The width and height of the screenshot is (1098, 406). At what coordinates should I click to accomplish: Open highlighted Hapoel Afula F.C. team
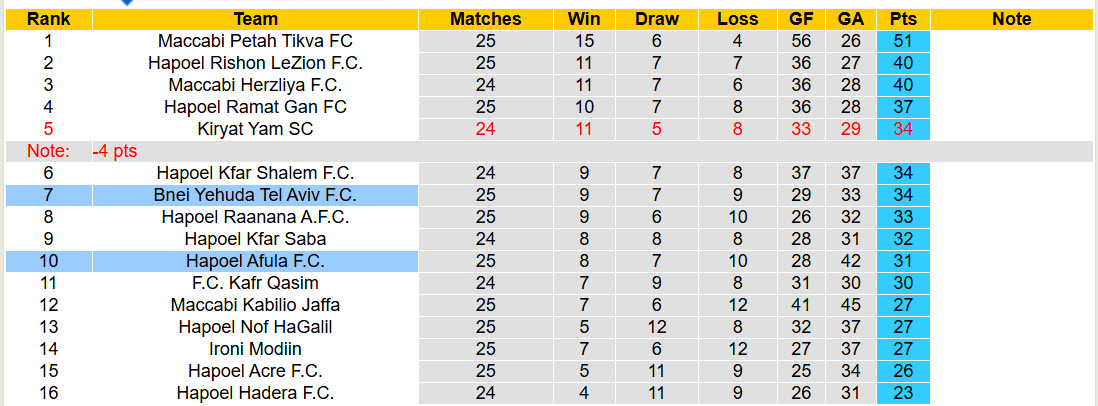pyautogui.click(x=255, y=261)
